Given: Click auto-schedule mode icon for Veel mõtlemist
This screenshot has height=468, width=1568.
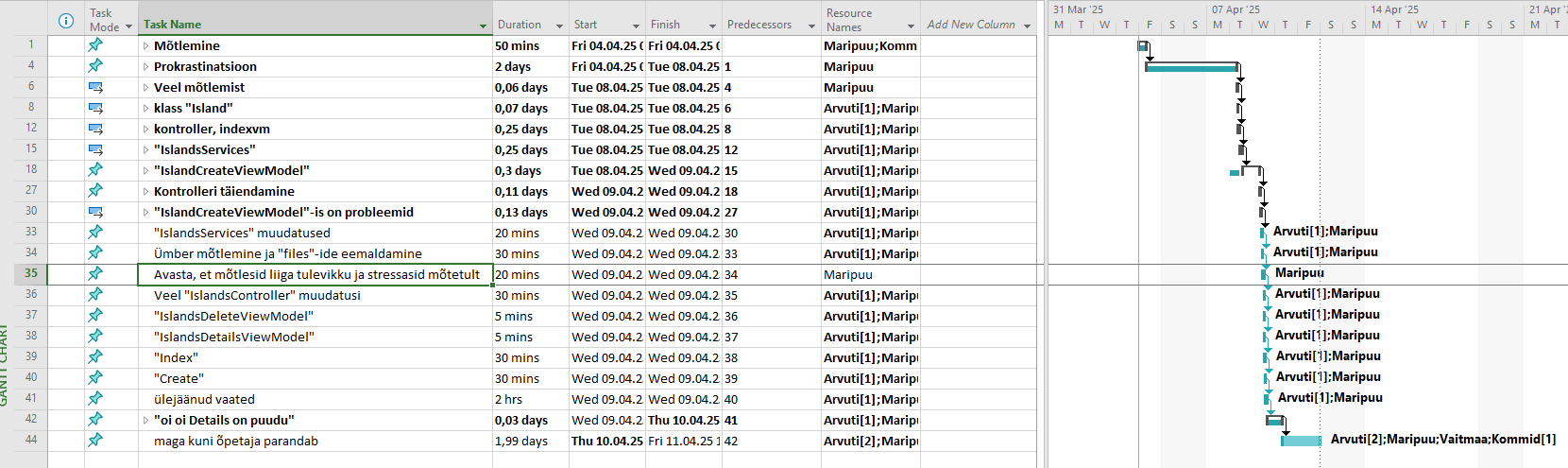Looking at the screenshot, I should (95, 87).
